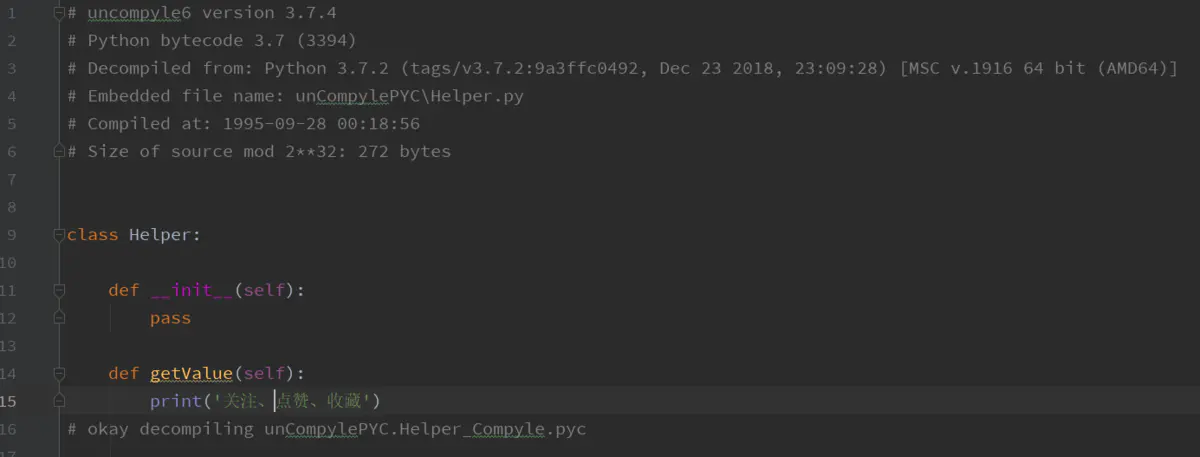Collapse the class Helper fold marker
1200x457 pixels.
[59, 235]
